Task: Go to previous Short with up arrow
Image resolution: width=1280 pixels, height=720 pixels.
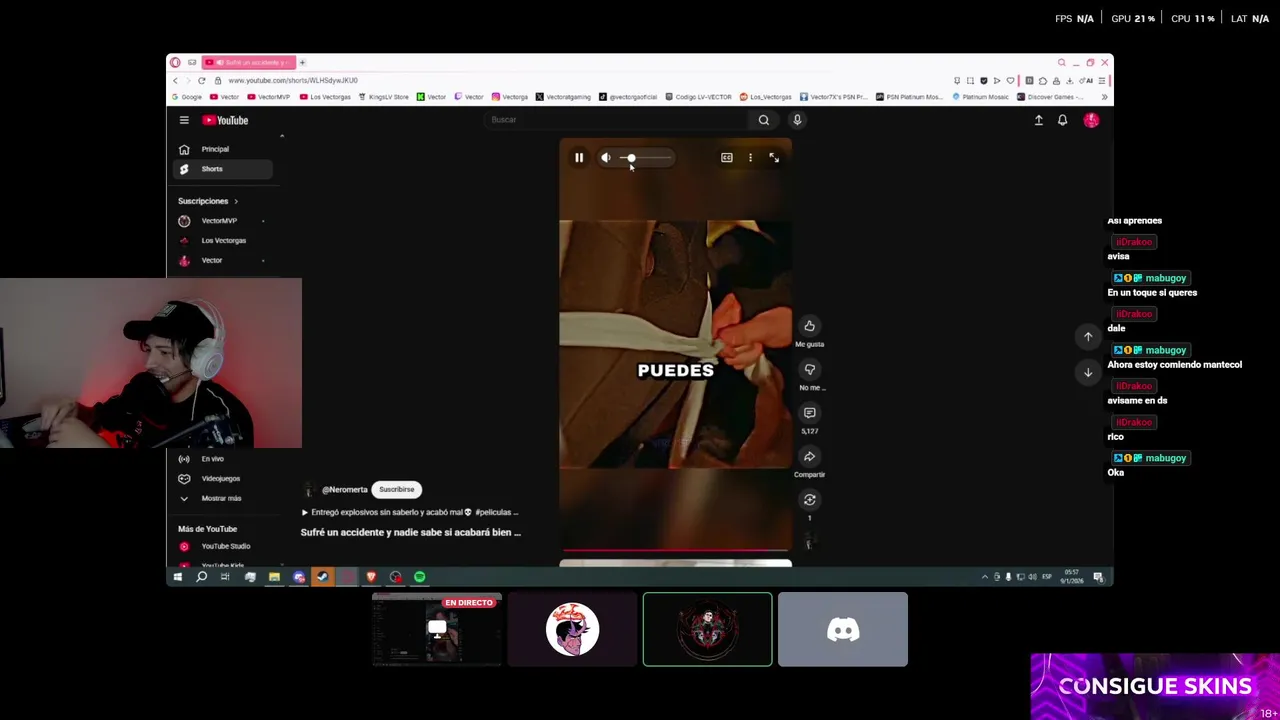Action: pos(1088,336)
